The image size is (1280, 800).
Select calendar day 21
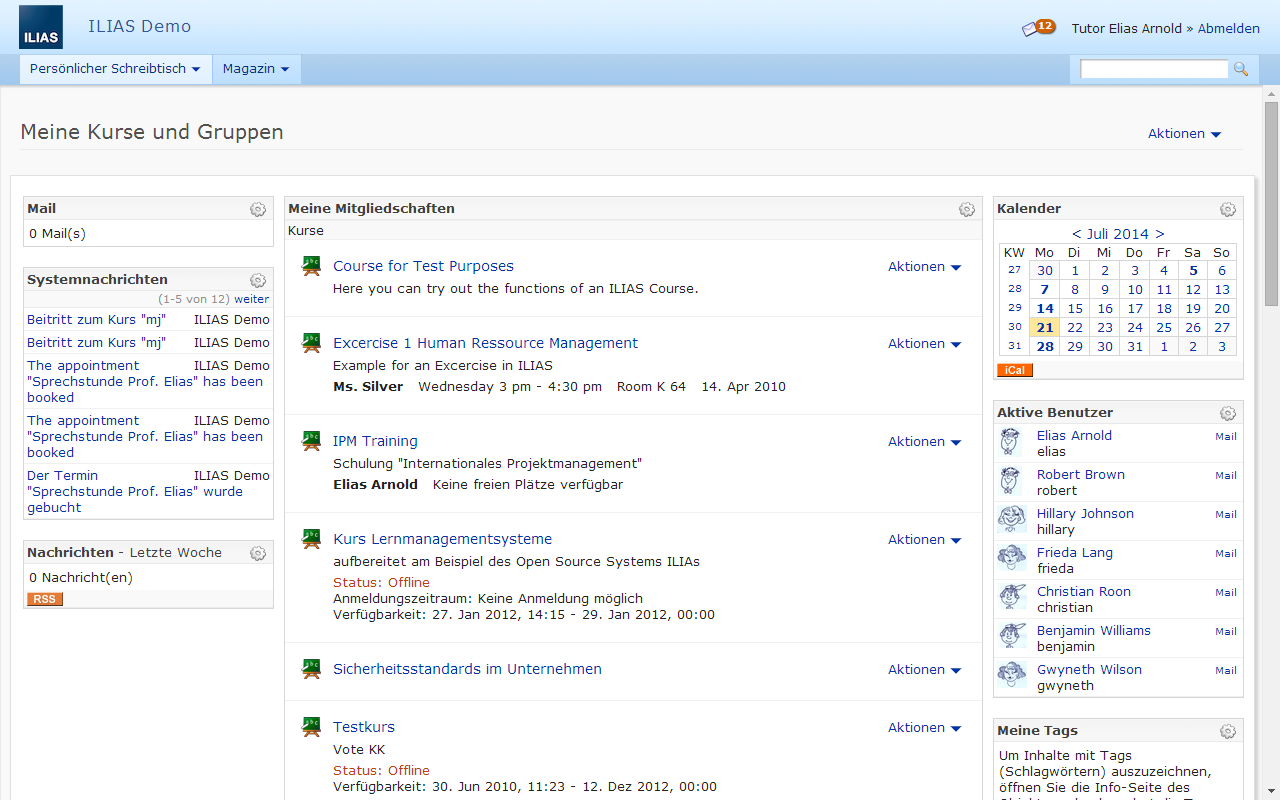[x=1045, y=327]
